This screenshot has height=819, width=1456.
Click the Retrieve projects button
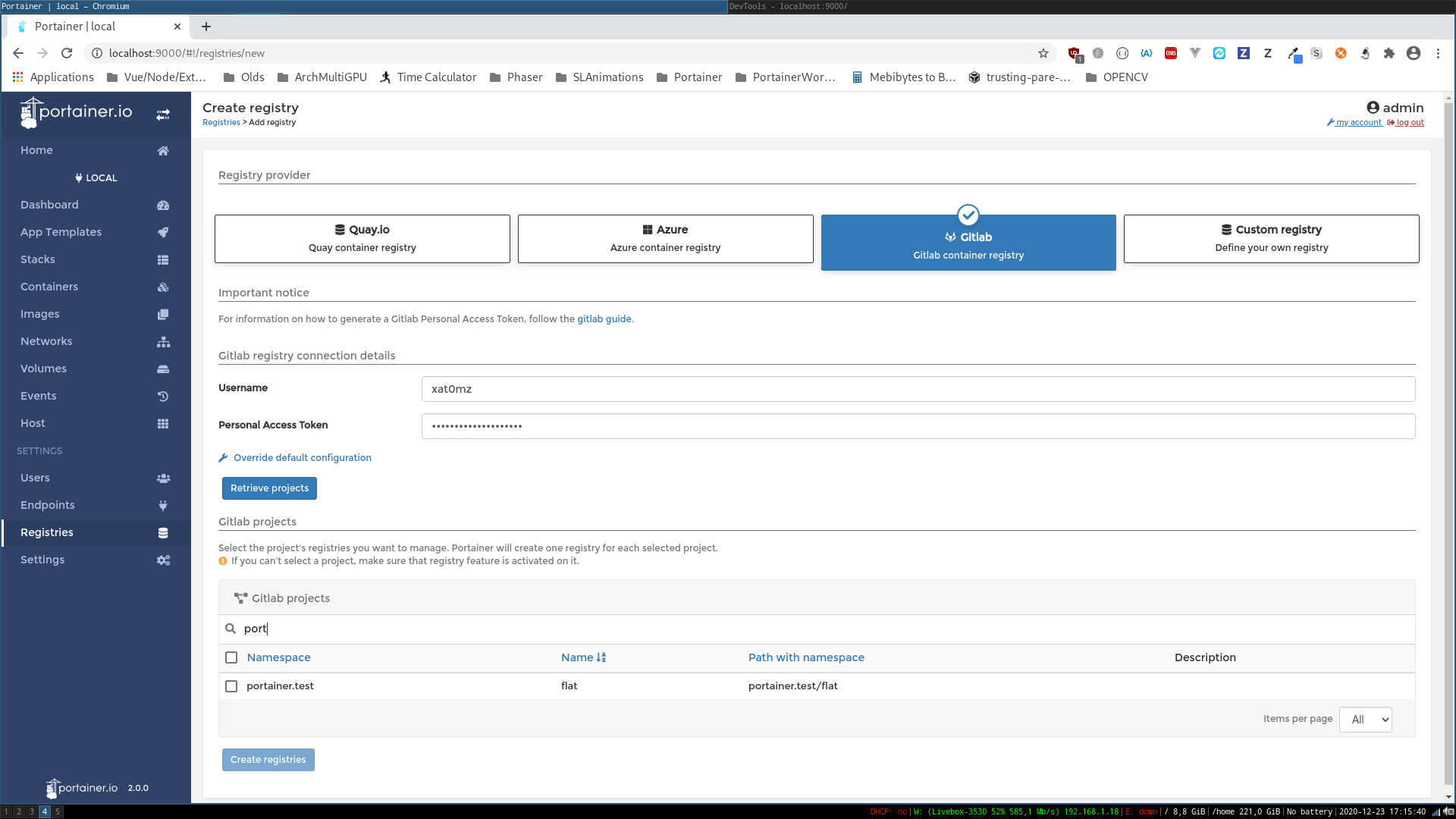[269, 488]
